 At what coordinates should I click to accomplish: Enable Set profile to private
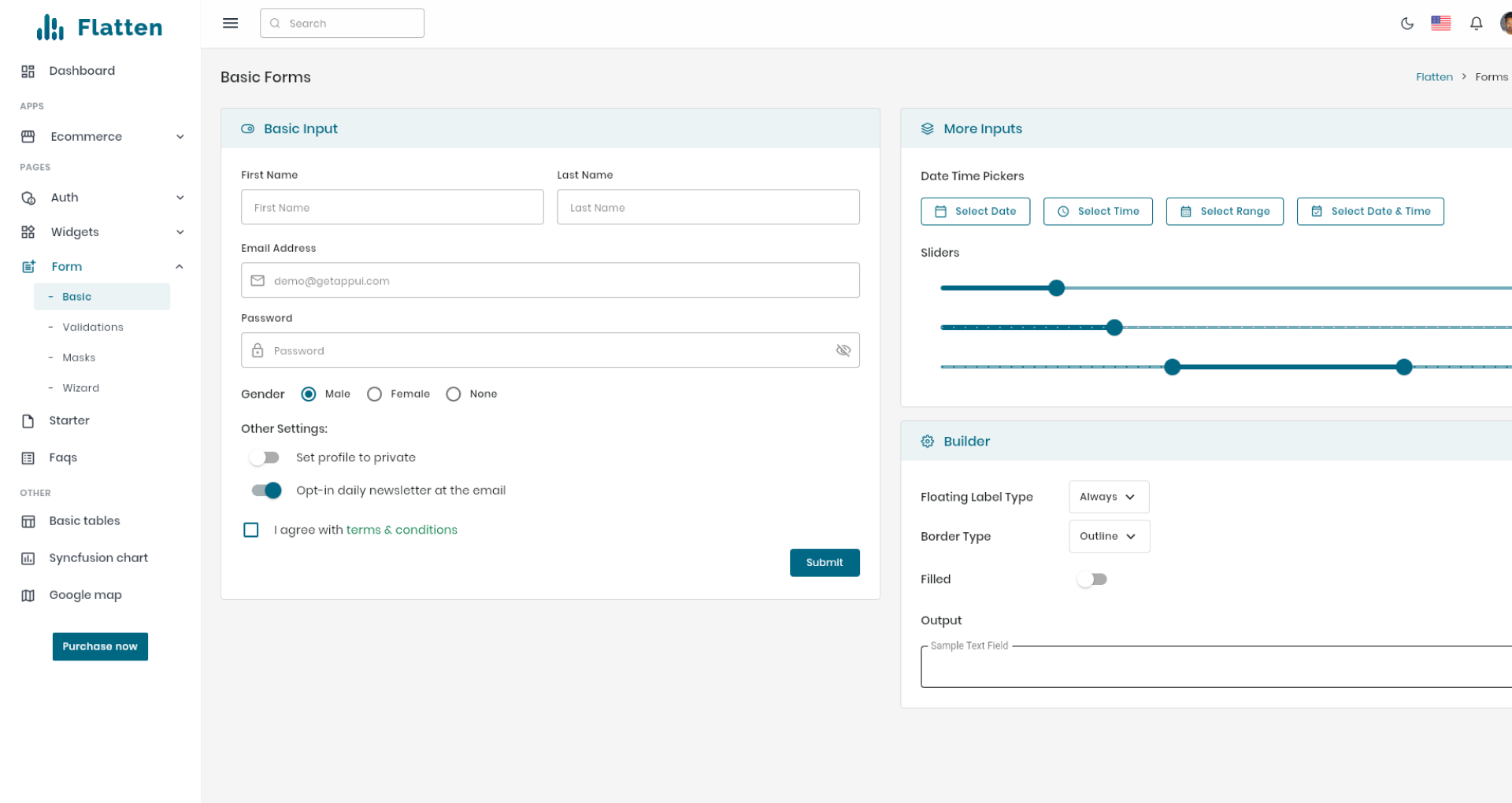265,457
